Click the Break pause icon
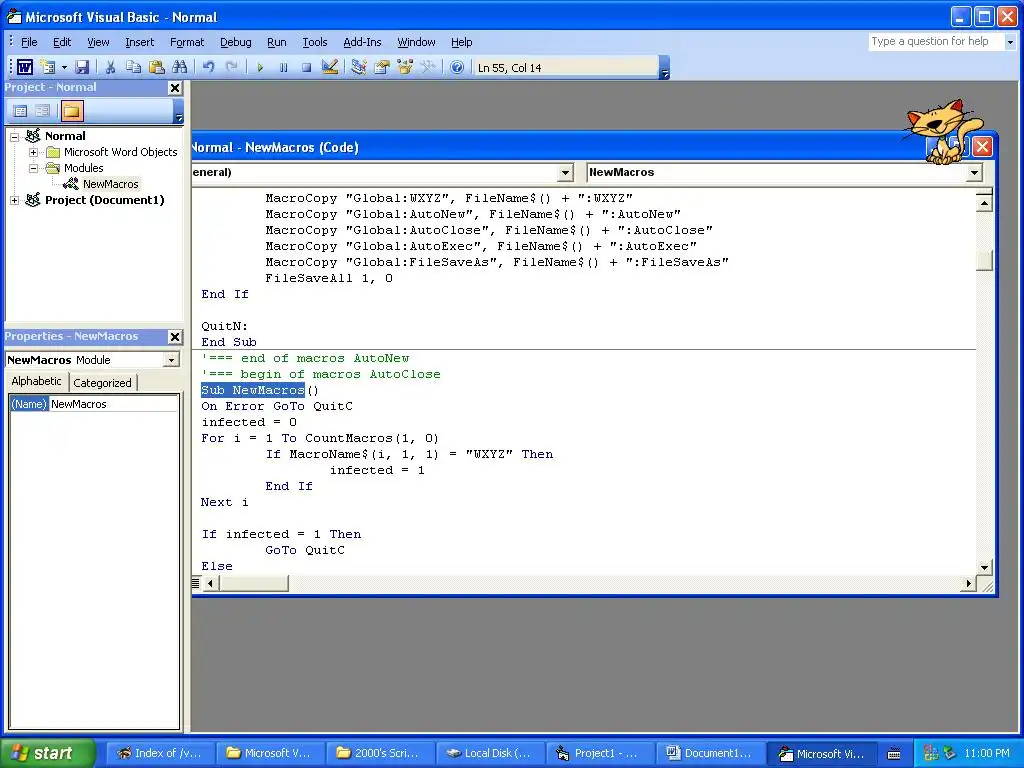Screen dimensions: 1024x768 pyautogui.click(x=283, y=67)
